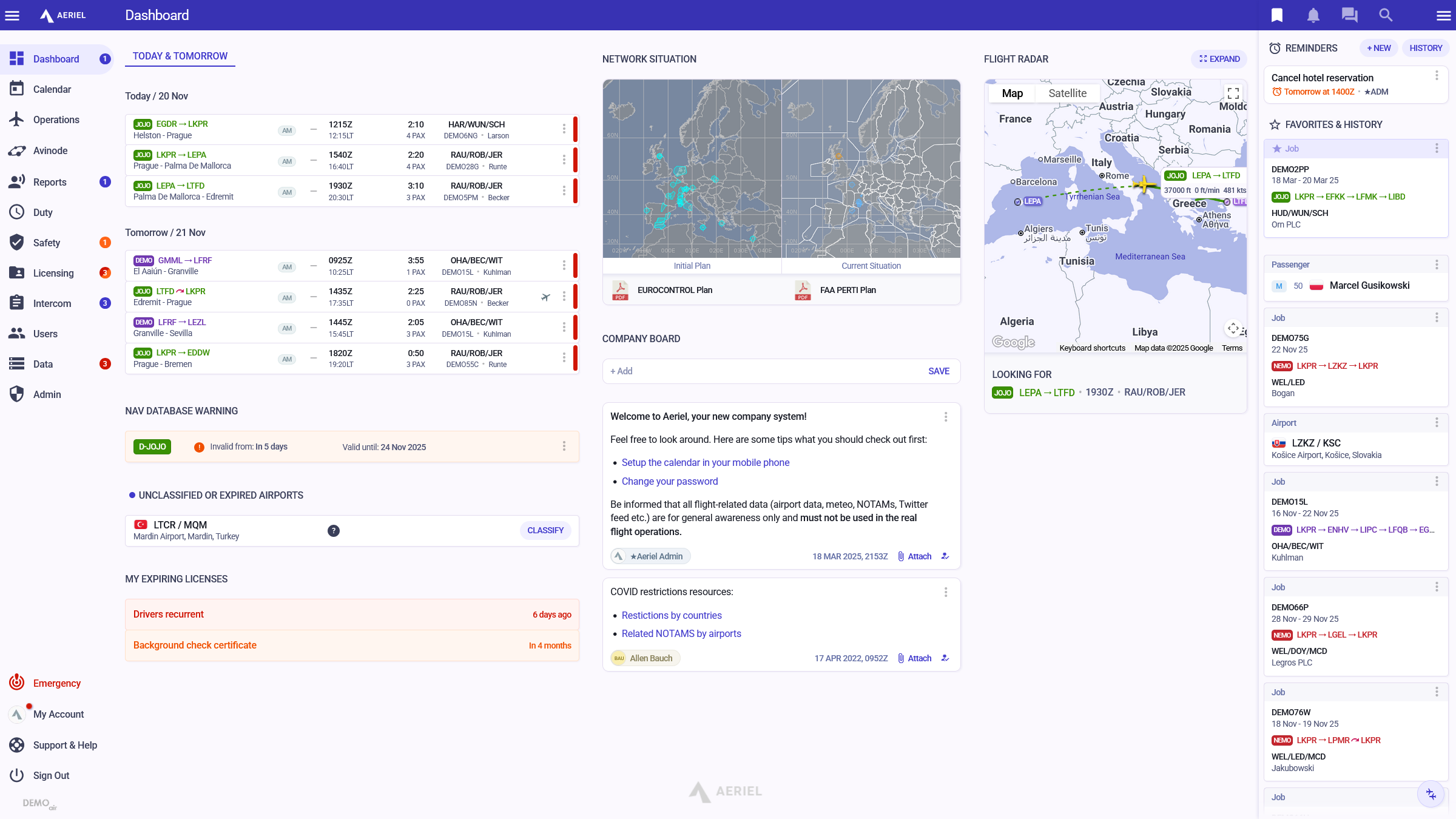Open the kebab menu on EGDR to LKPR flight

pos(564,129)
